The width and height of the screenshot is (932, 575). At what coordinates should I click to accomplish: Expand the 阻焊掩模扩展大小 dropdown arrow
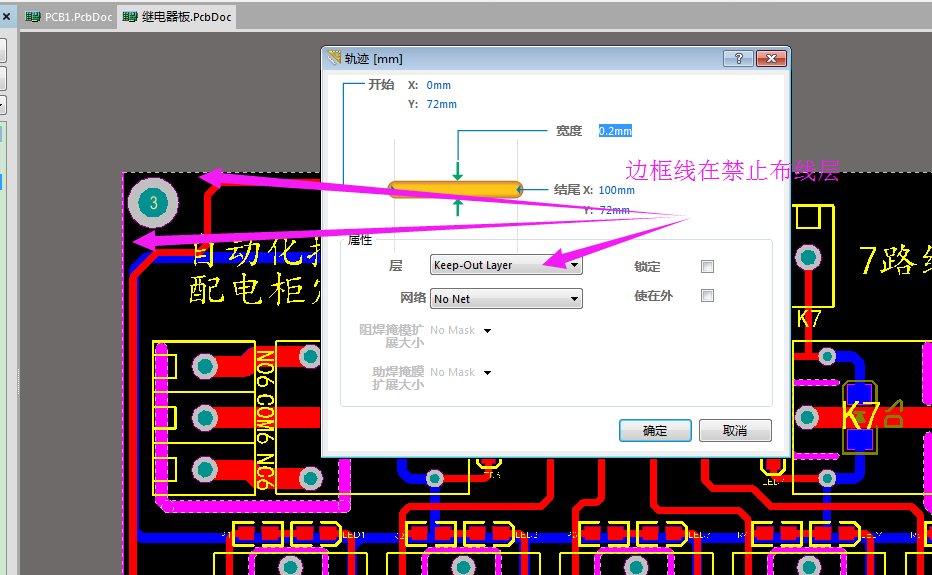[487, 331]
